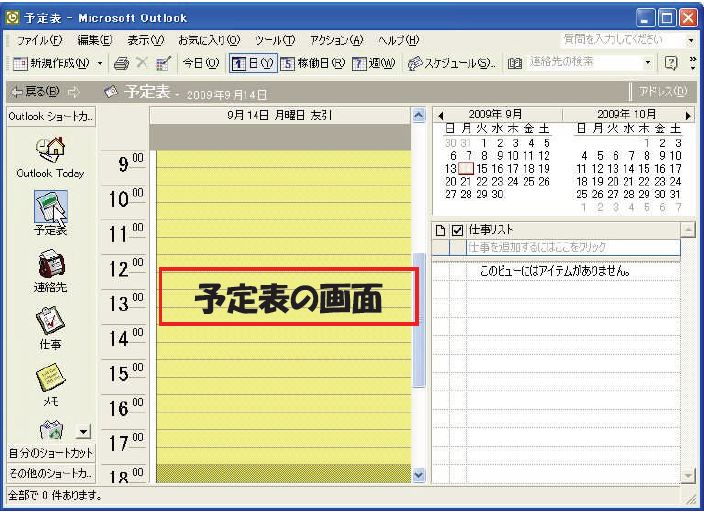Expand the 連絡先の検索 dropdown
This screenshot has width=704, height=512.
coord(648,63)
